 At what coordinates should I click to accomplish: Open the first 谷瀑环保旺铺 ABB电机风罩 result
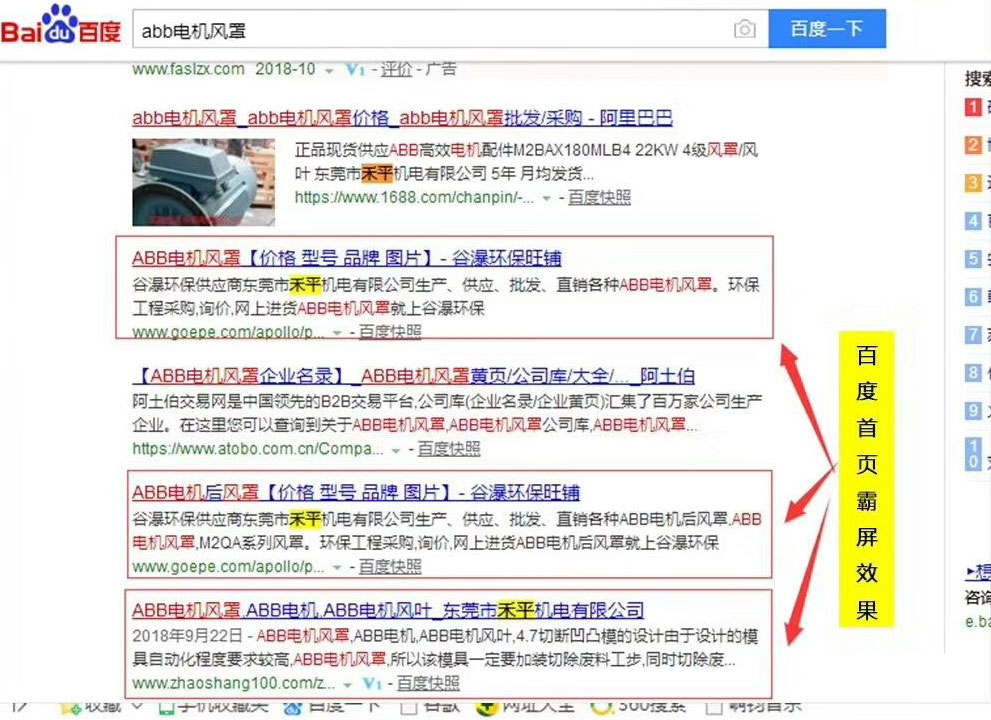tap(346, 258)
